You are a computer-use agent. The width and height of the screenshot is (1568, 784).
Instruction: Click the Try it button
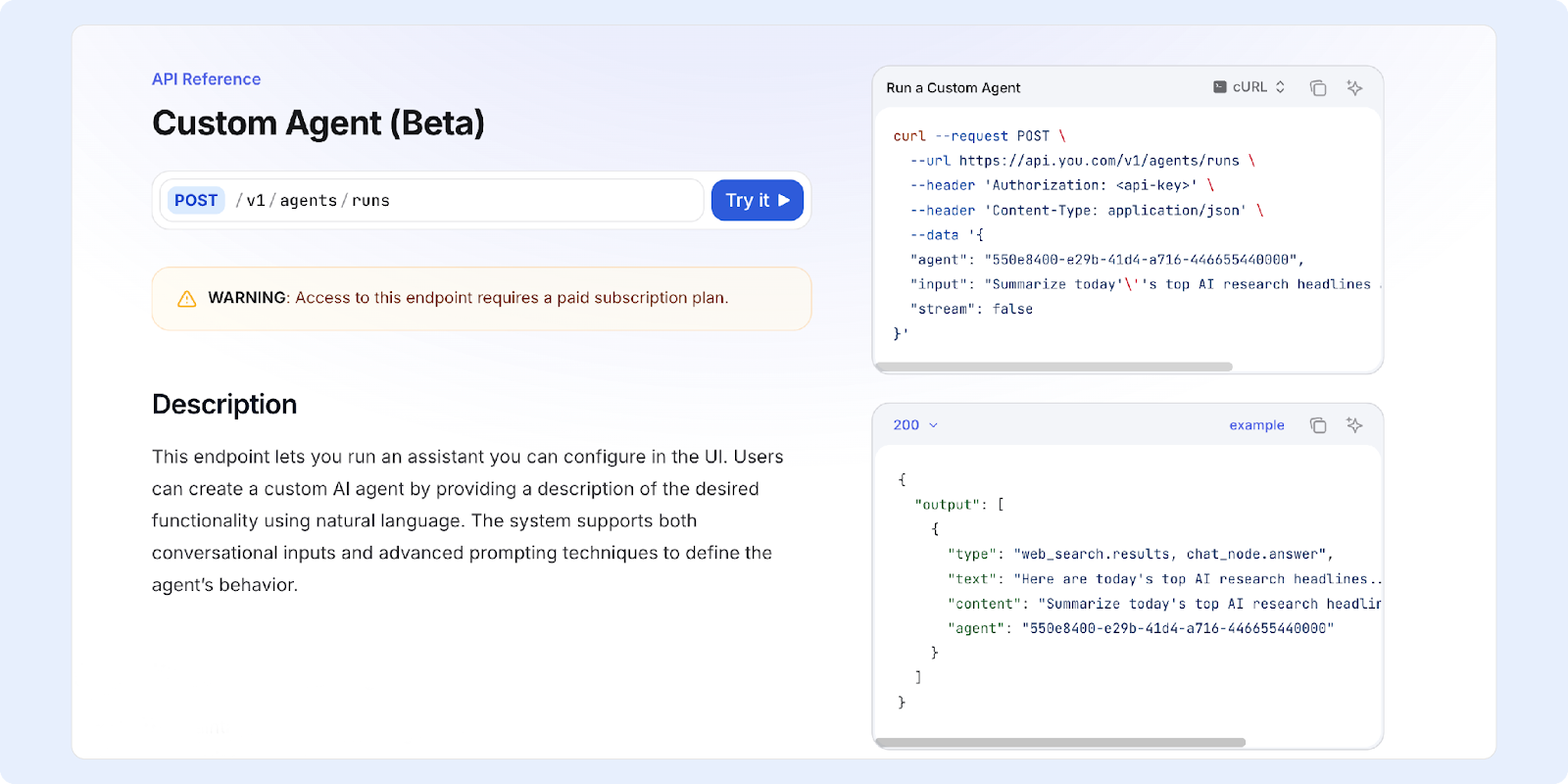(x=758, y=200)
